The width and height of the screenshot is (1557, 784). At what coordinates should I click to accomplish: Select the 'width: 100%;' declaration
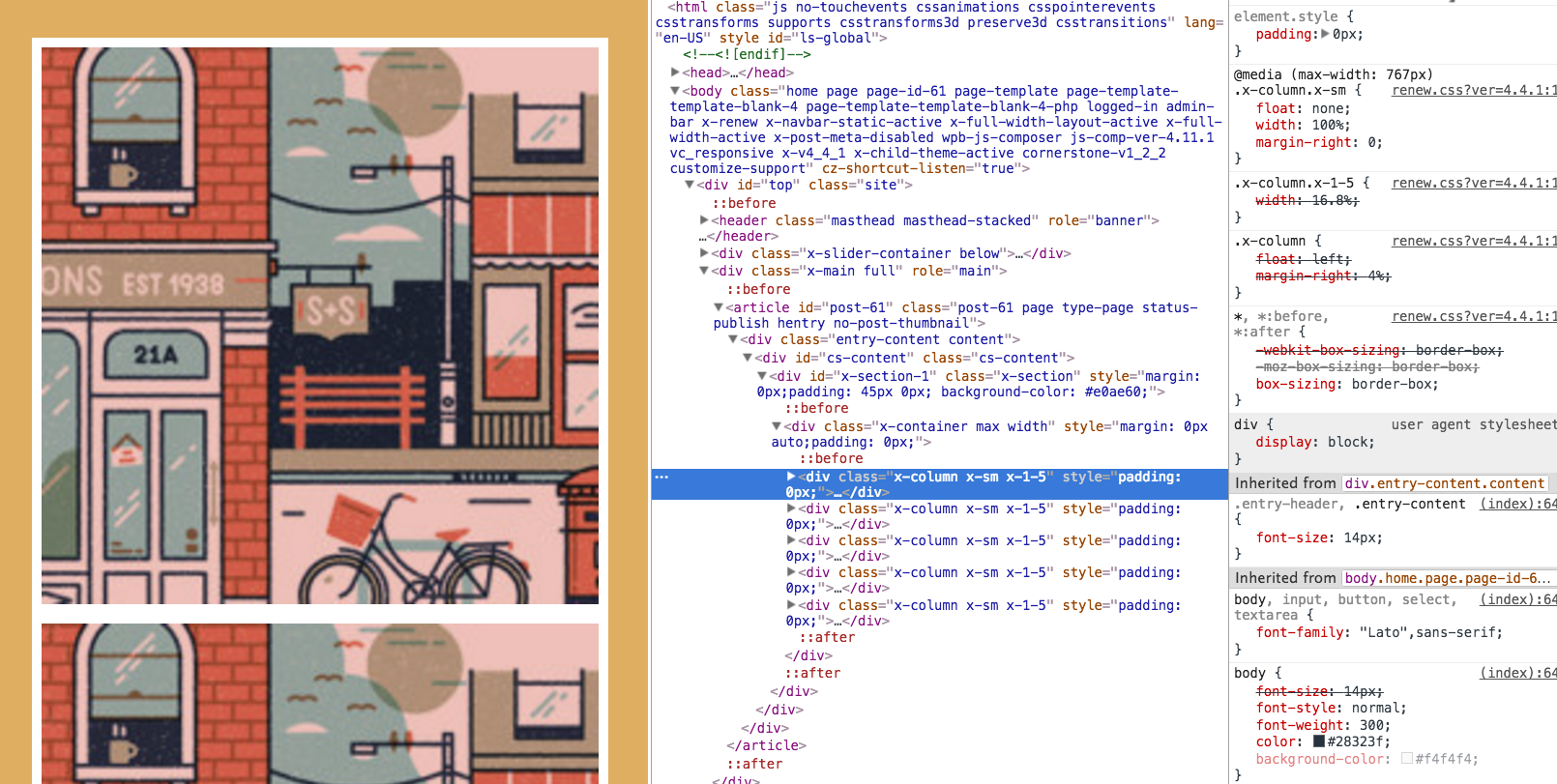(1303, 125)
